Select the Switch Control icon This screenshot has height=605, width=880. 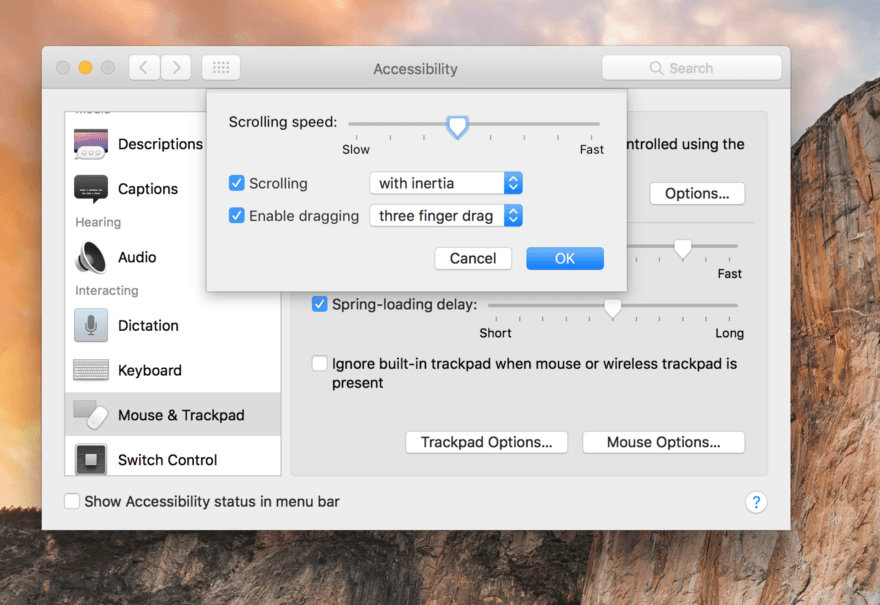coord(91,459)
